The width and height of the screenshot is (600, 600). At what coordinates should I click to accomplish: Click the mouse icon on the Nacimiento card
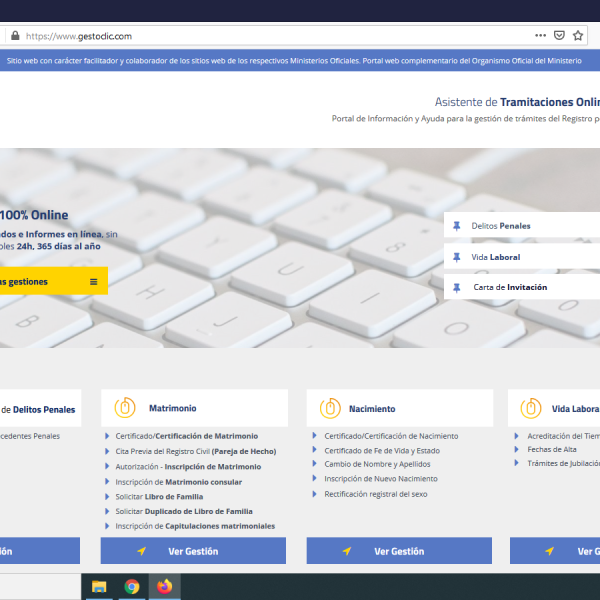pos(330,408)
